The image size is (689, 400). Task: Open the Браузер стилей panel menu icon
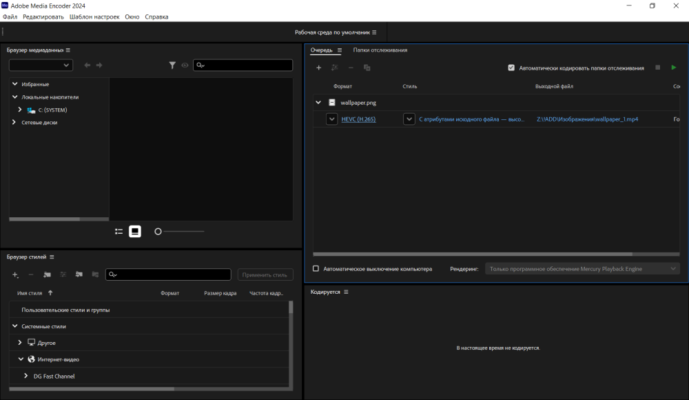point(52,257)
